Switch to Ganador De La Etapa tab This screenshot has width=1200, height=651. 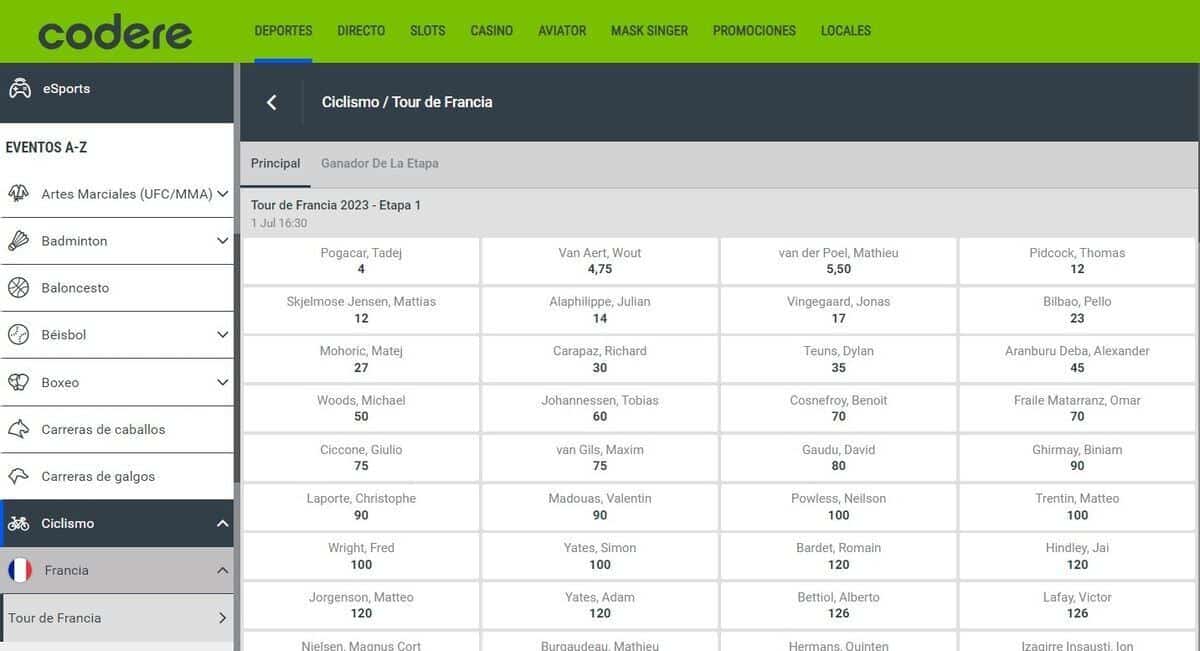379,163
